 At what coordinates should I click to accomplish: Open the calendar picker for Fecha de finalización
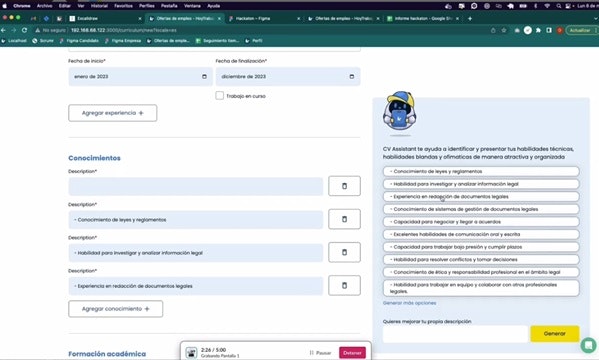point(352,76)
